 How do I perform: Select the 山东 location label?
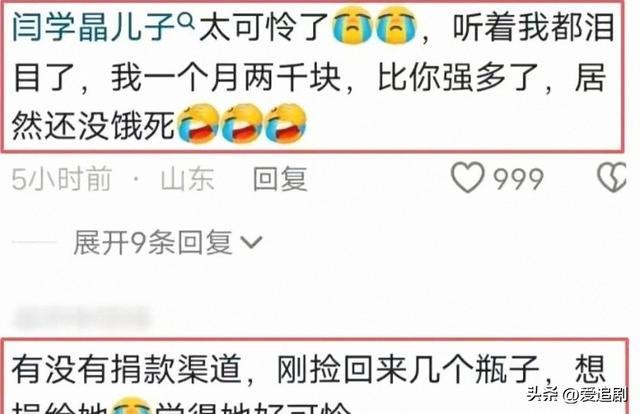coord(188,179)
